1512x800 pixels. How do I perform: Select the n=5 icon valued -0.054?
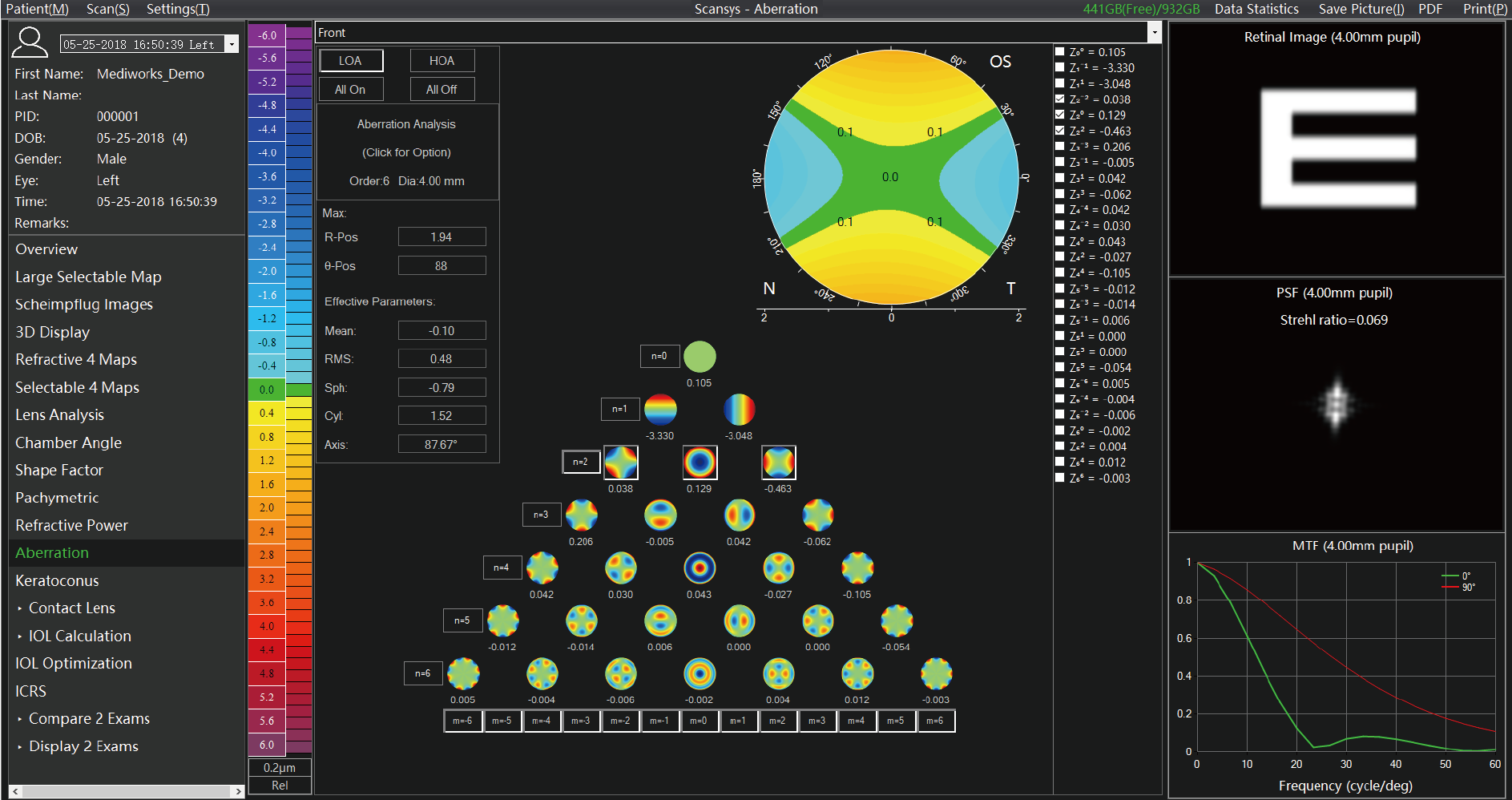(x=897, y=621)
